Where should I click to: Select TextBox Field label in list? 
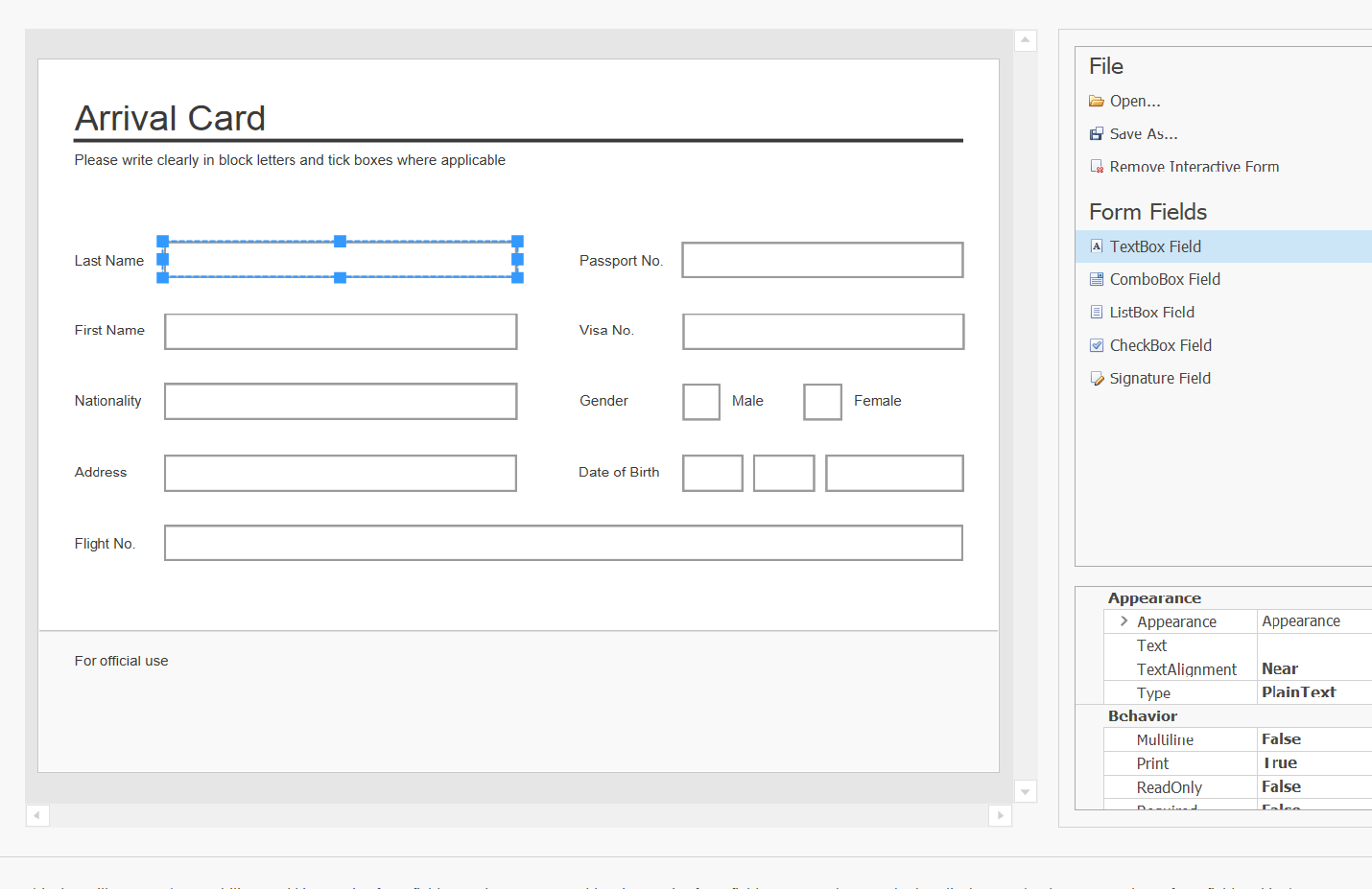[x=1155, y=246]
